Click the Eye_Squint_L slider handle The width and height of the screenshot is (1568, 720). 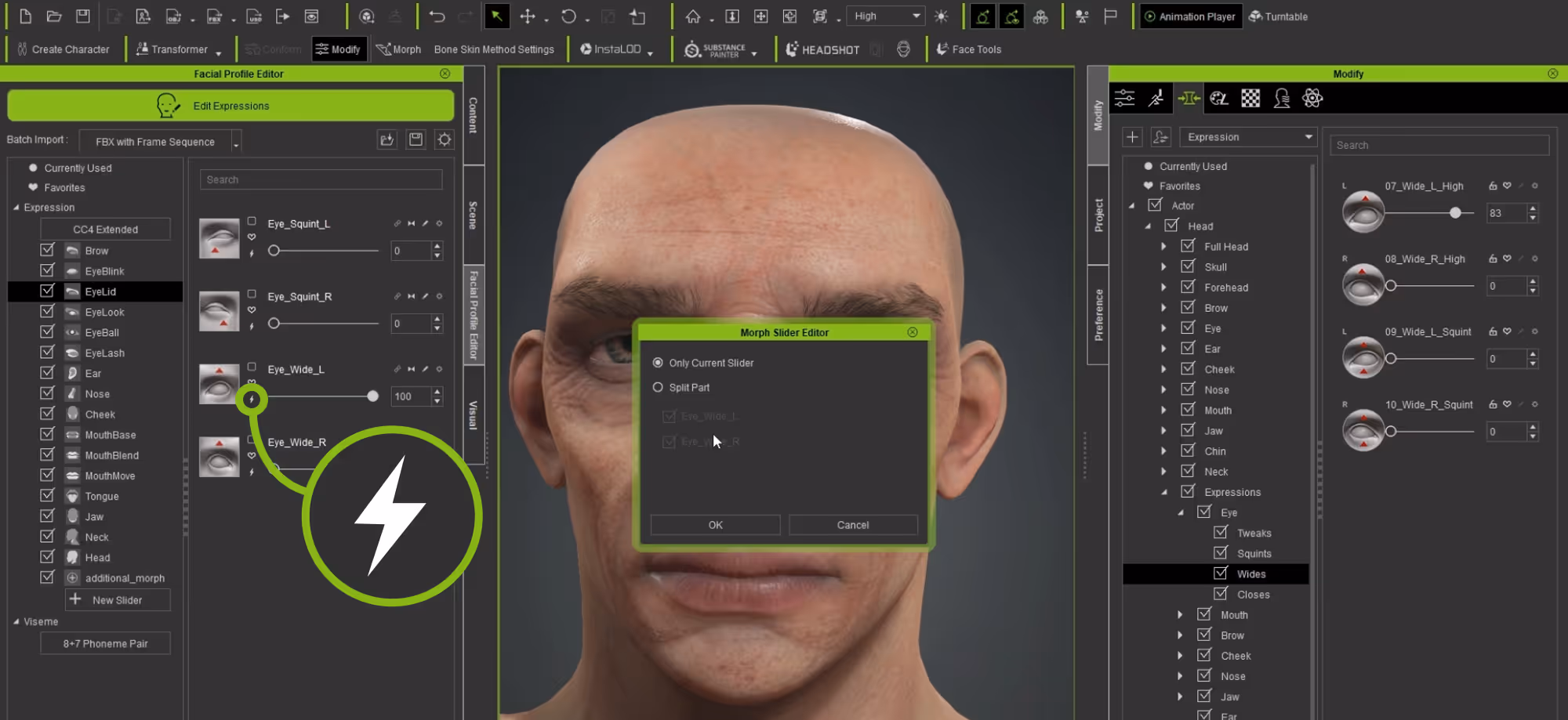274,251
